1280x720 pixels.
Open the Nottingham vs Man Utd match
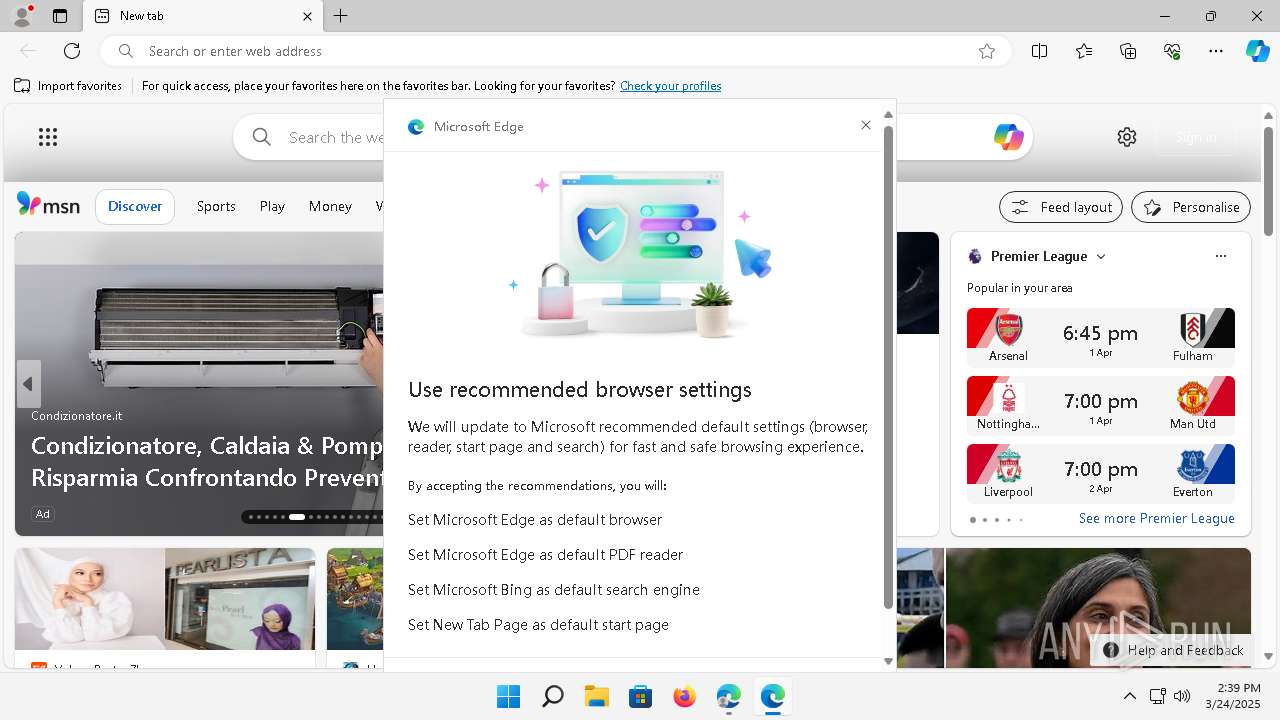click(1101, 405)
